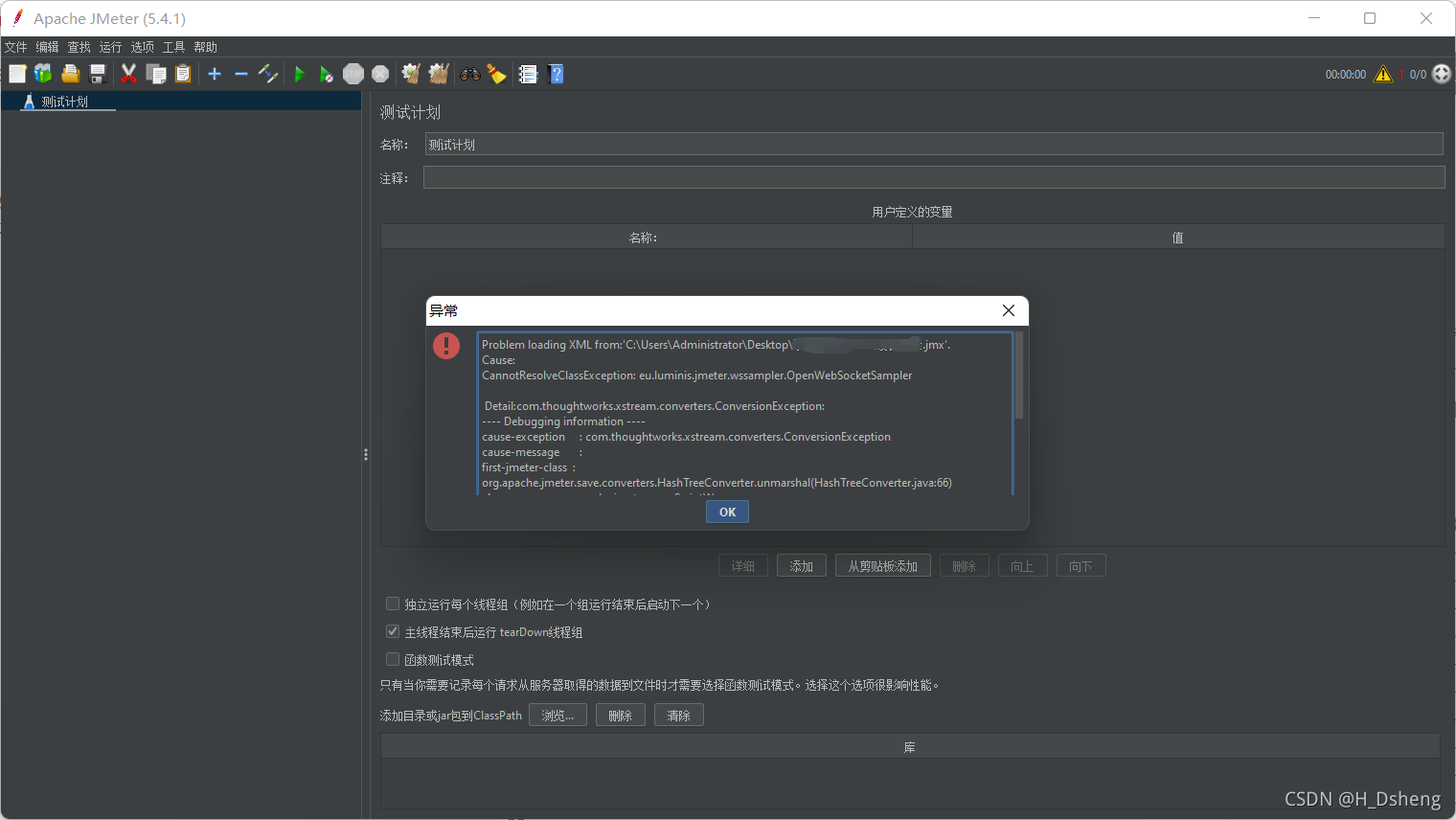Start the test with green play icon

pyautogui.click(x=300, y=74)
